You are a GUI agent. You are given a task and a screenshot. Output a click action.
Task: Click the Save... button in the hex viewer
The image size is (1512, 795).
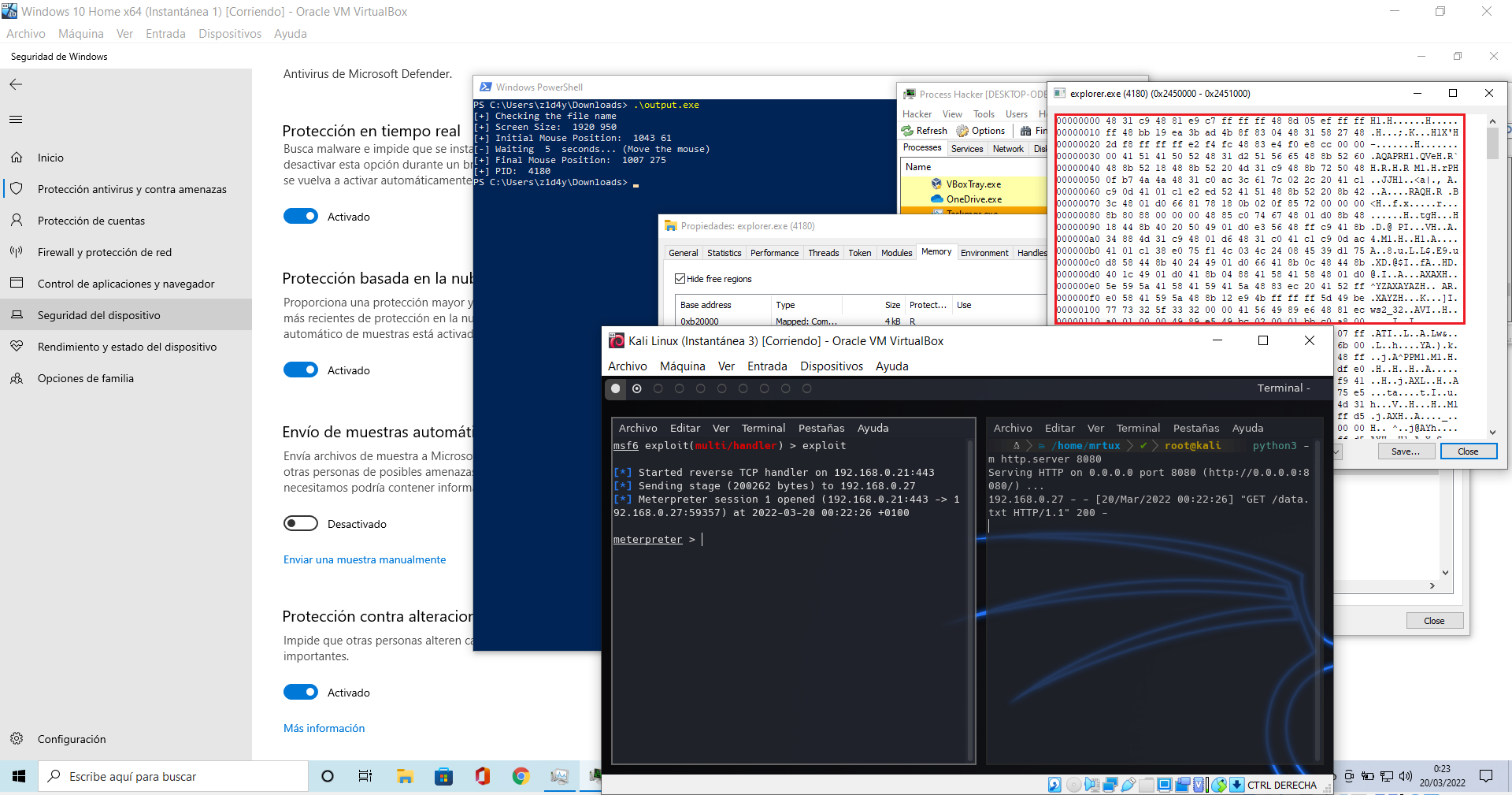tap(1406, 451)
